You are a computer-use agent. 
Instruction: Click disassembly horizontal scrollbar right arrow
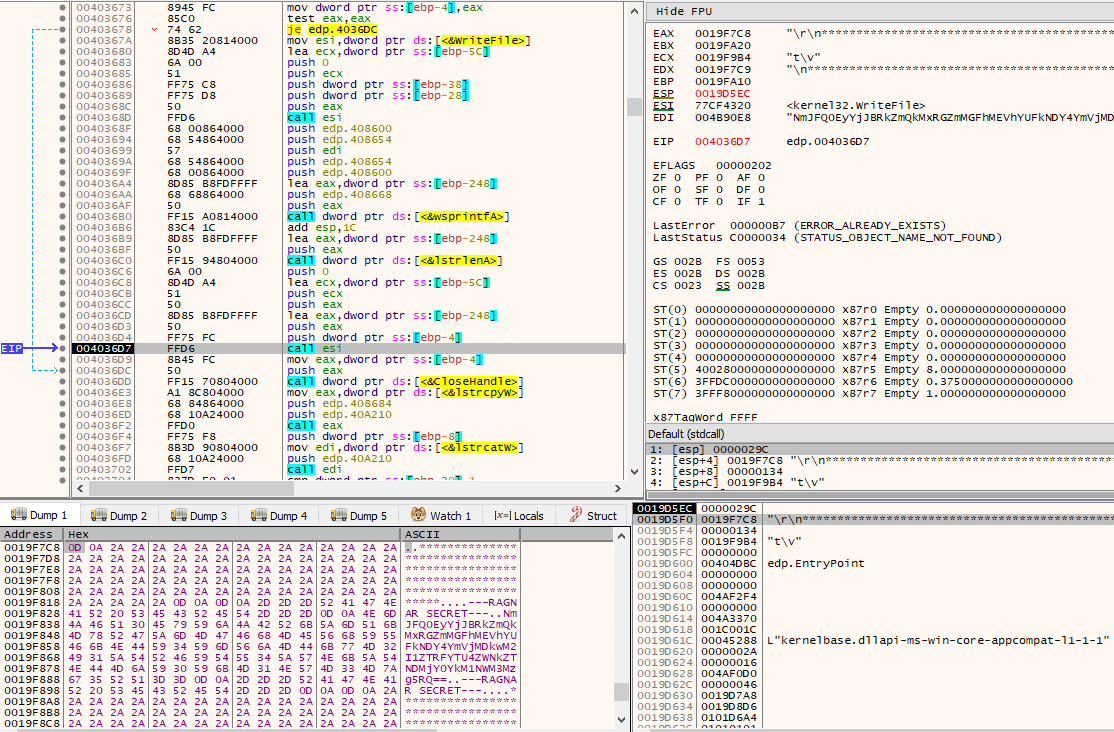618,488
